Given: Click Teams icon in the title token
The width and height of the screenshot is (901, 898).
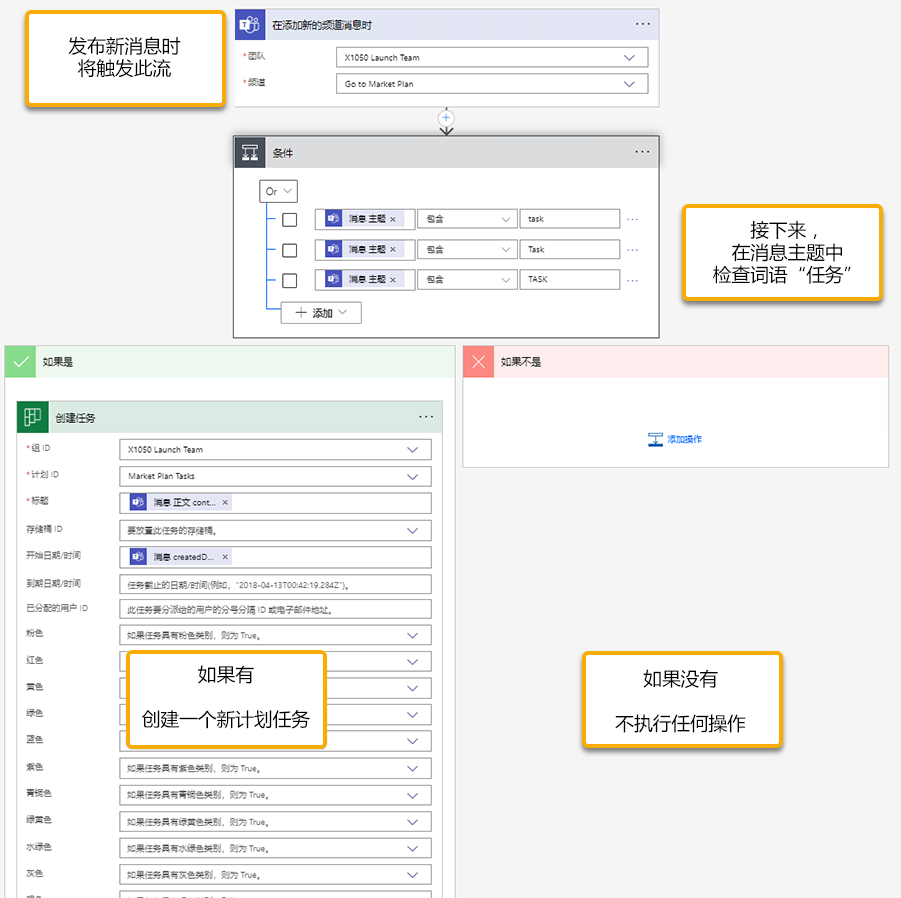Looking at the screenshot, I should point(138,502).
